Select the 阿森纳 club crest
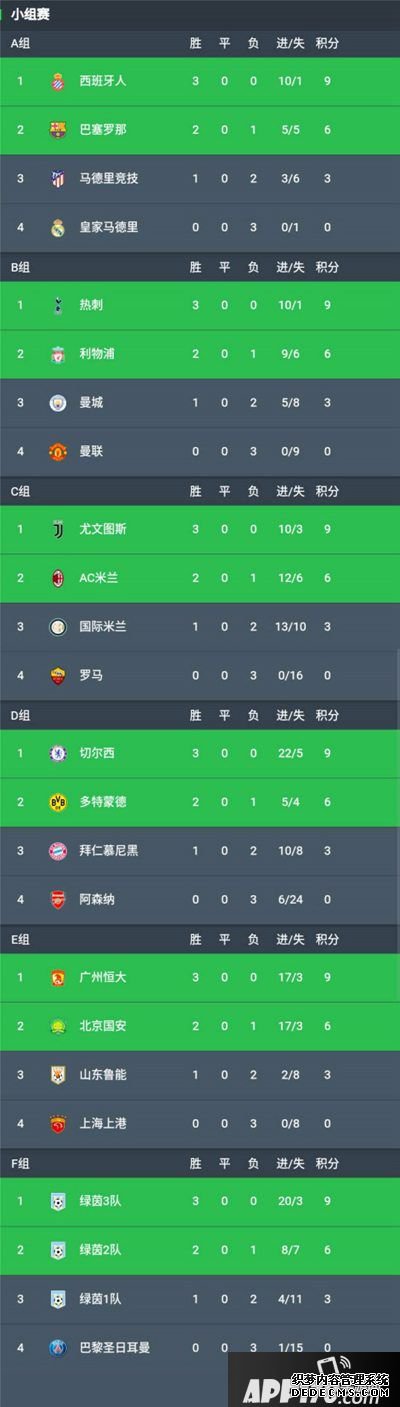The width and height of the screenshot is (400, 1407). pos(58,899)
